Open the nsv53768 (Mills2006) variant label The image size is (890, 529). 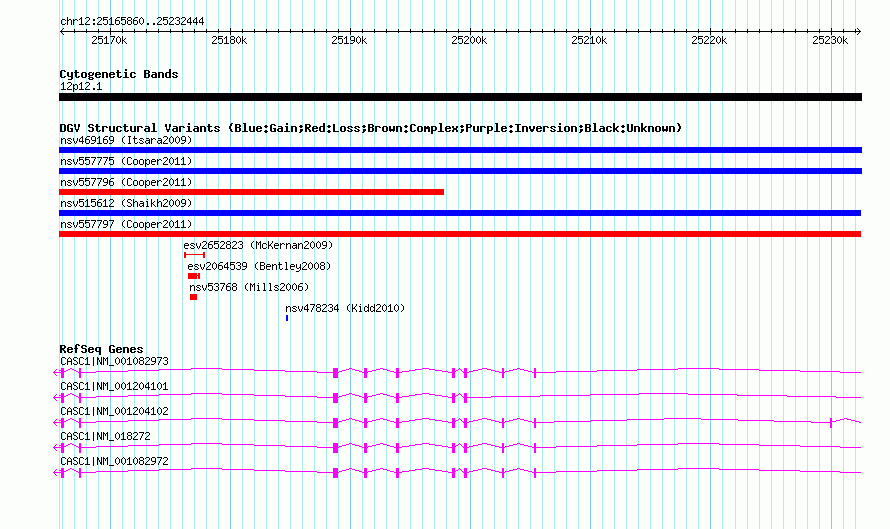click(x=249, y=287)
